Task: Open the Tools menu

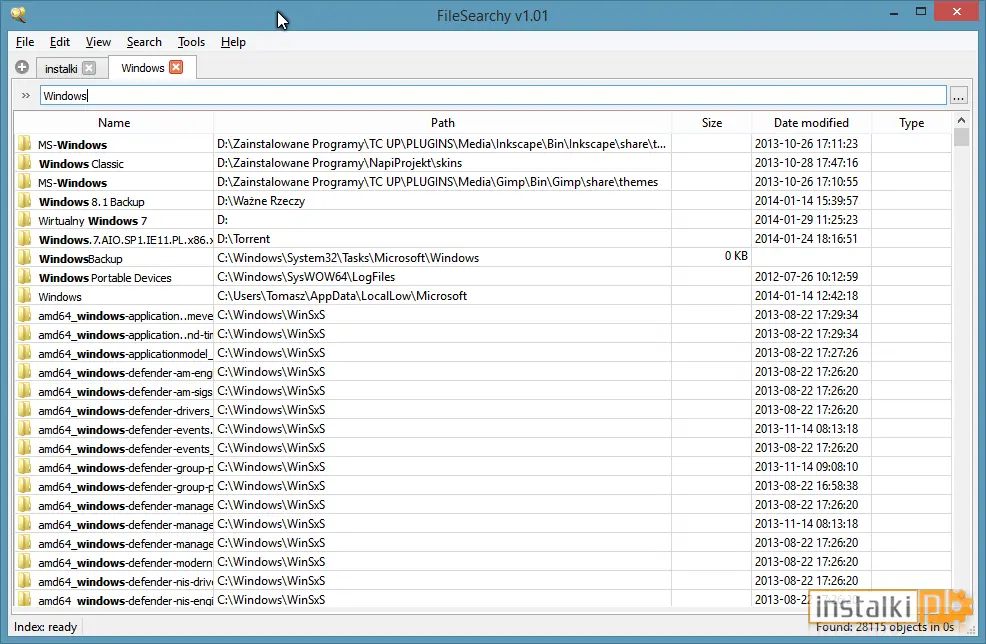Action: pyautogui.click(x=191, y=42)
